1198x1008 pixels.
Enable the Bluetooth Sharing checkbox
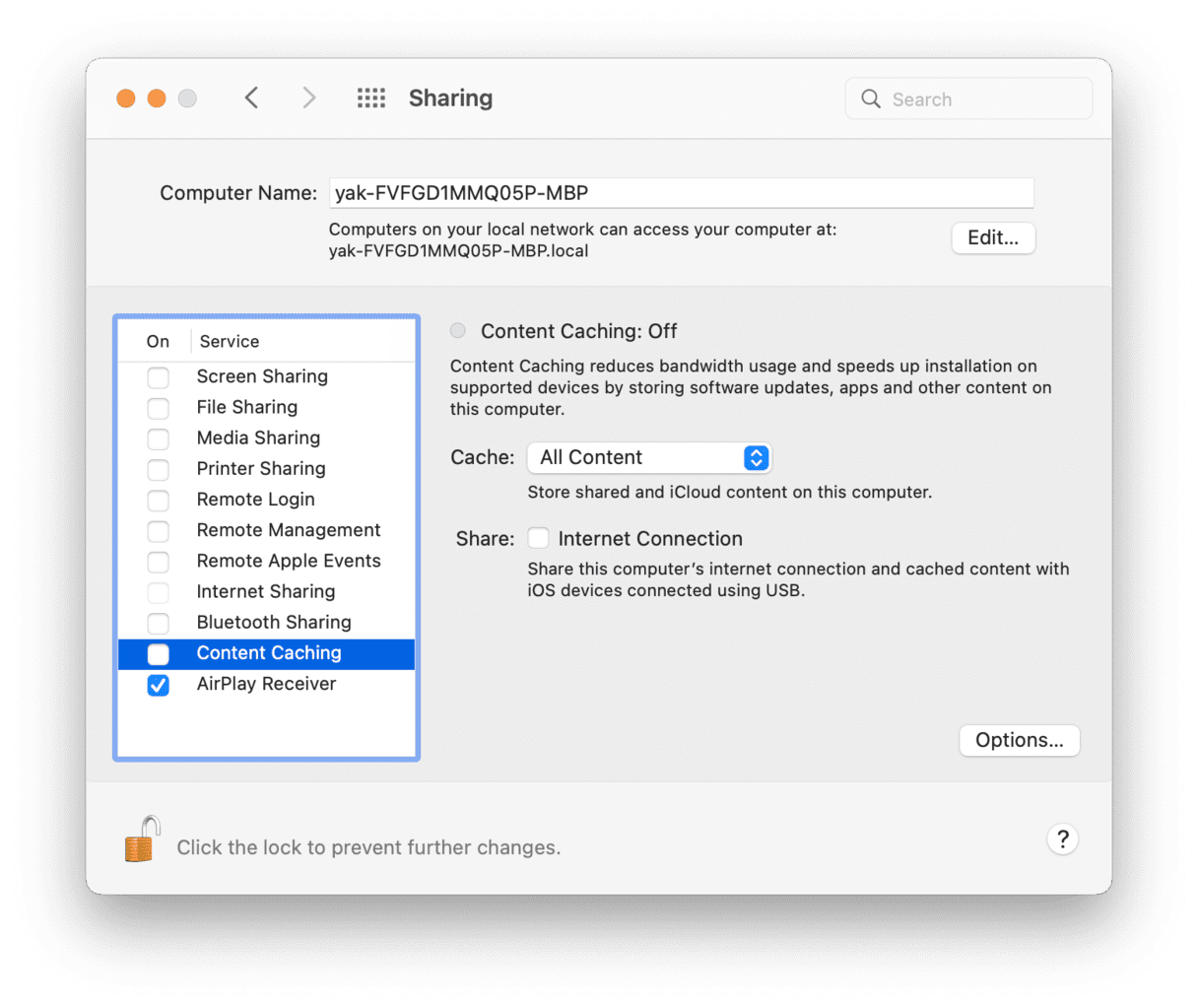click(158, 622)
